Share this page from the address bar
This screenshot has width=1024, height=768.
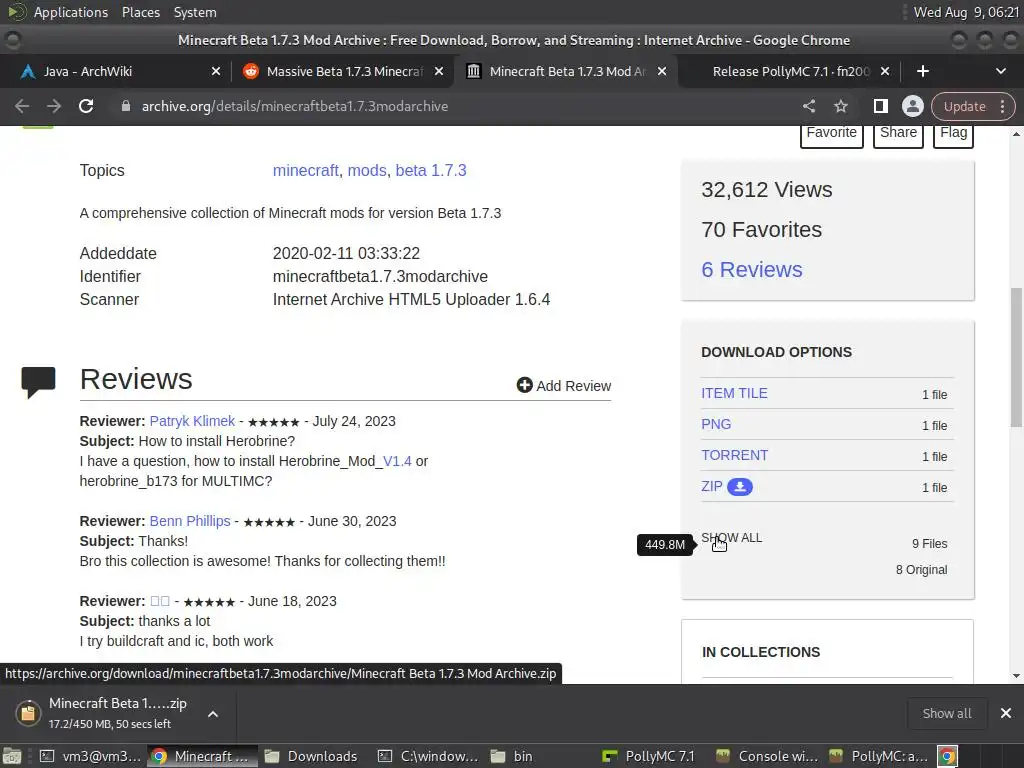(x=808, y=106)
